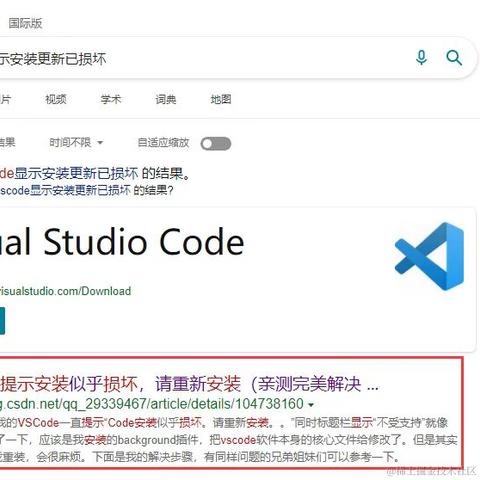480x480 pixels.
Task: Open the 学术 search tab
Action: (x=111, y=99)
